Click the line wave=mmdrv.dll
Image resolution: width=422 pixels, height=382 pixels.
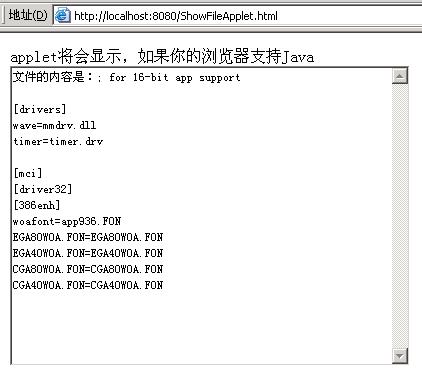54,125
